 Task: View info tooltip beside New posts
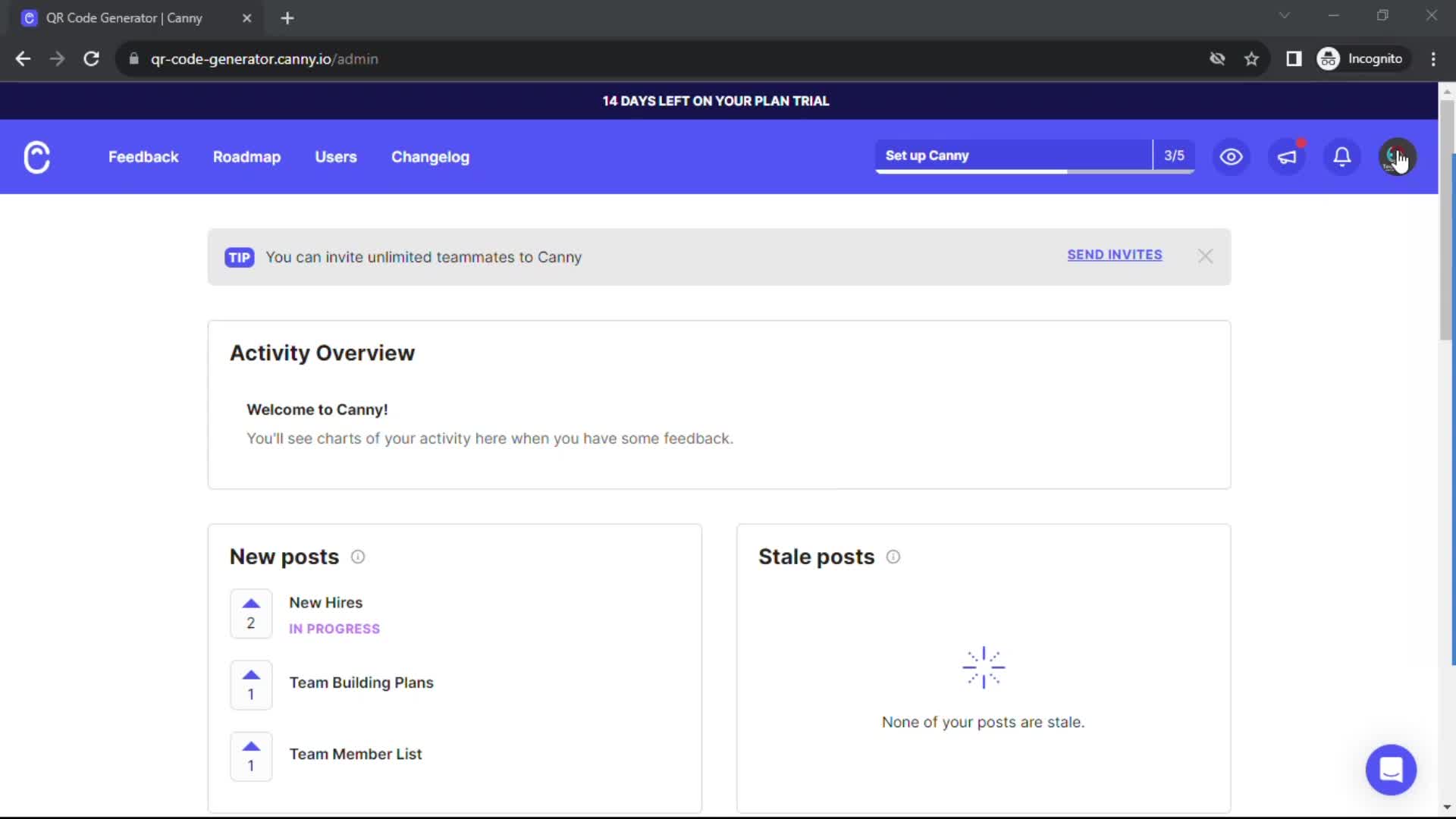point(357,557)
